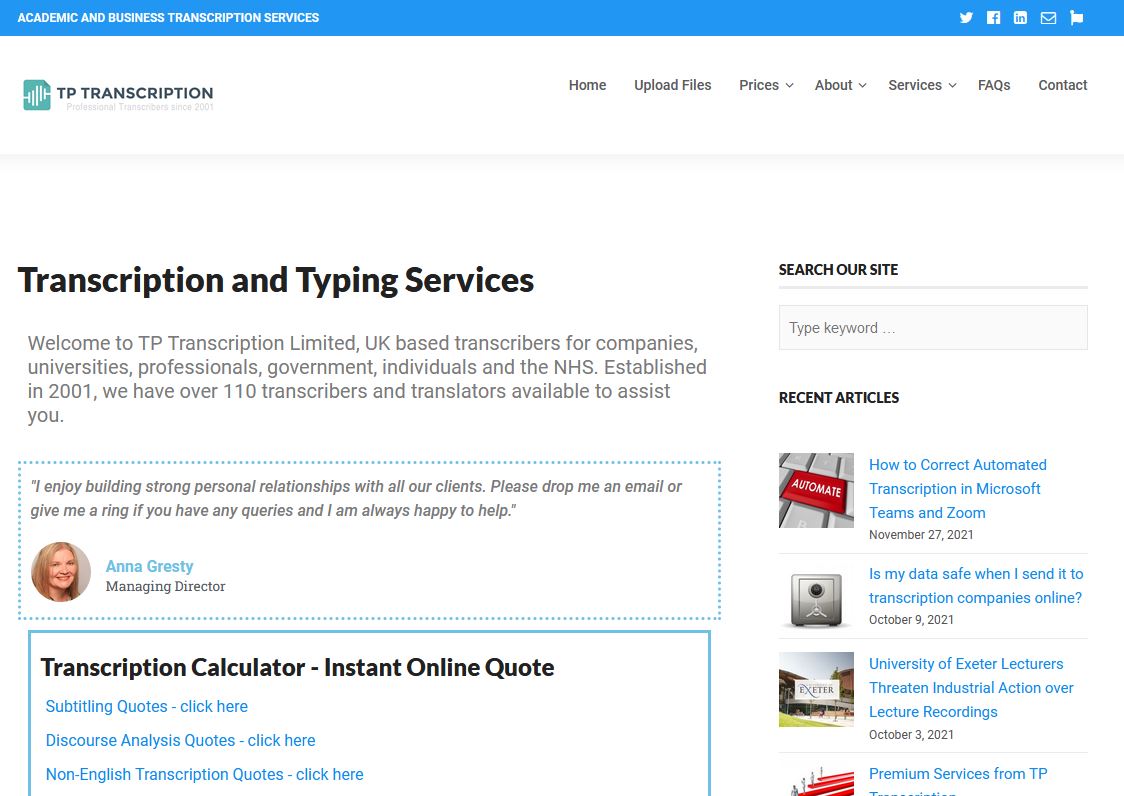Open the LinkedIn icon link
Screen dimensions: 1124x796
pos(1020,18)
